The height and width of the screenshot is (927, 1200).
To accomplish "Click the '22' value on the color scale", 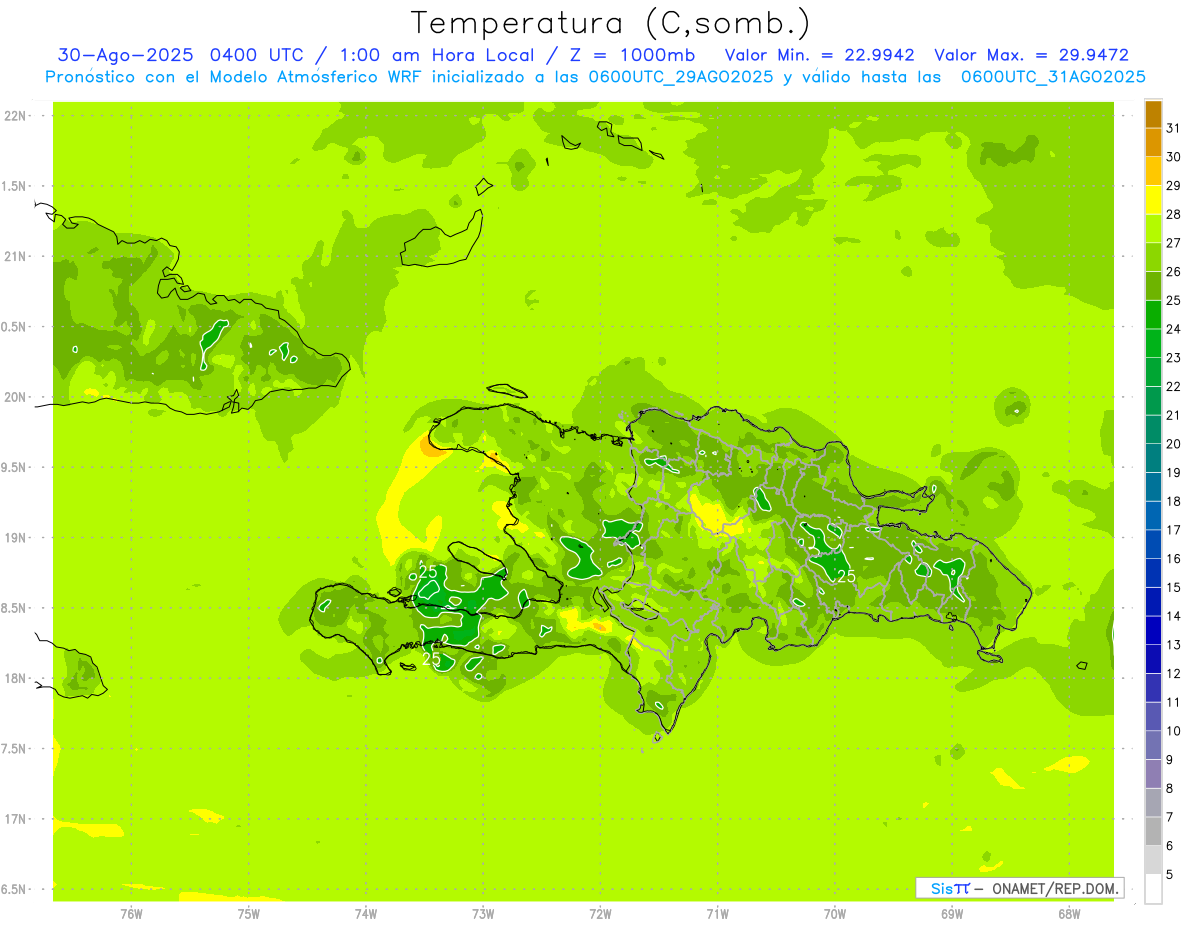I will click(1174, 386).
